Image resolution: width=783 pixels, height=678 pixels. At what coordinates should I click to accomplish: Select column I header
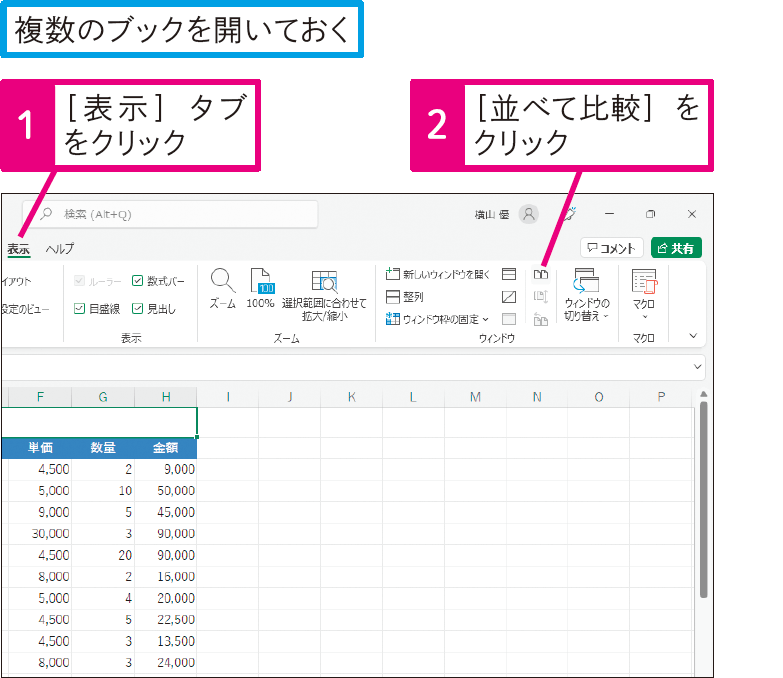click(228, 397)
